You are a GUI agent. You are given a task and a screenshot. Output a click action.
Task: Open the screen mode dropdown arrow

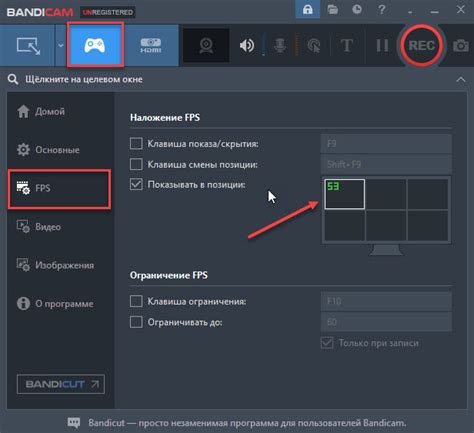(61, 45)
